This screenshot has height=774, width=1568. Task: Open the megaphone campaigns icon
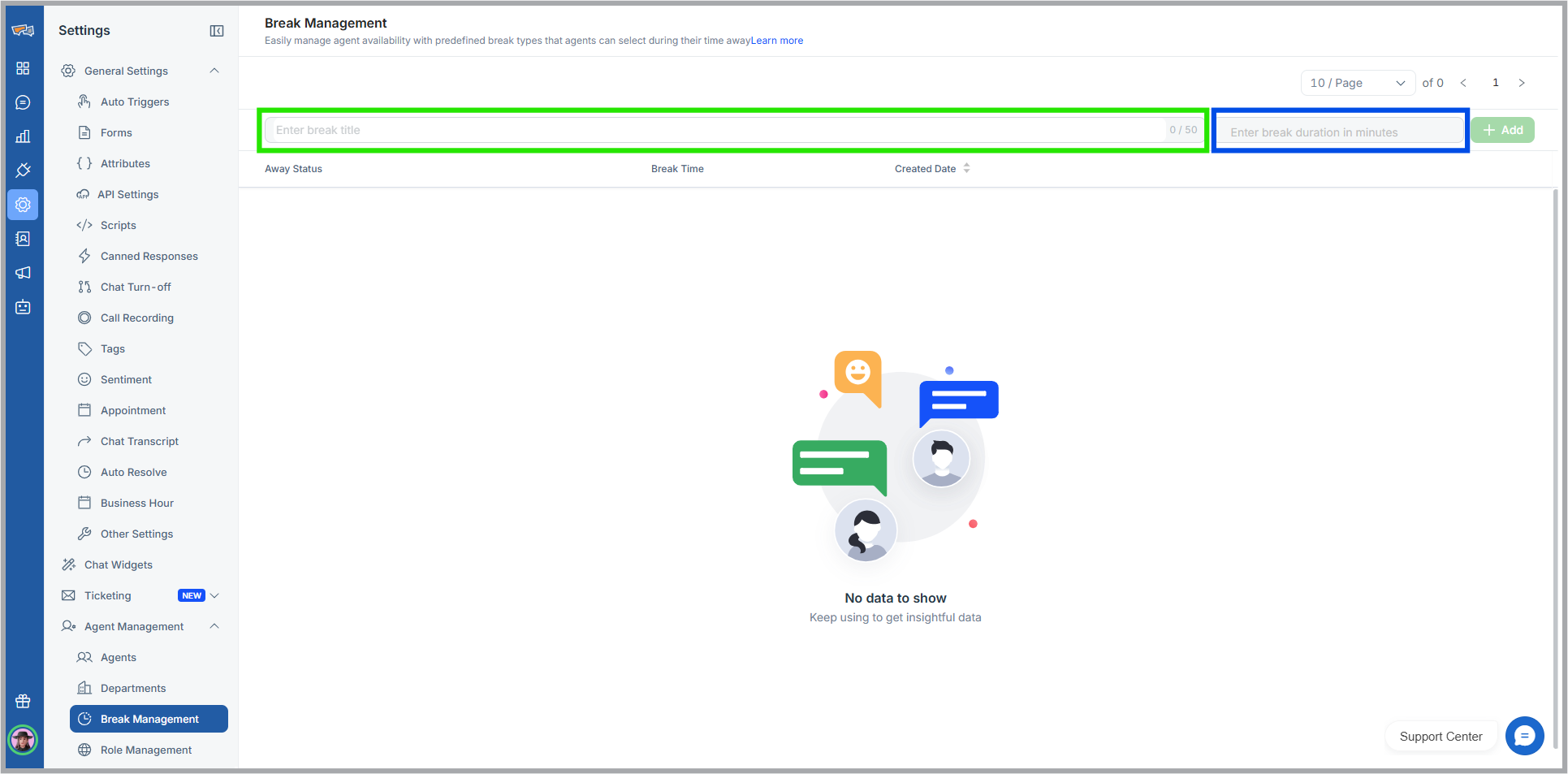[x=23, y=273]
